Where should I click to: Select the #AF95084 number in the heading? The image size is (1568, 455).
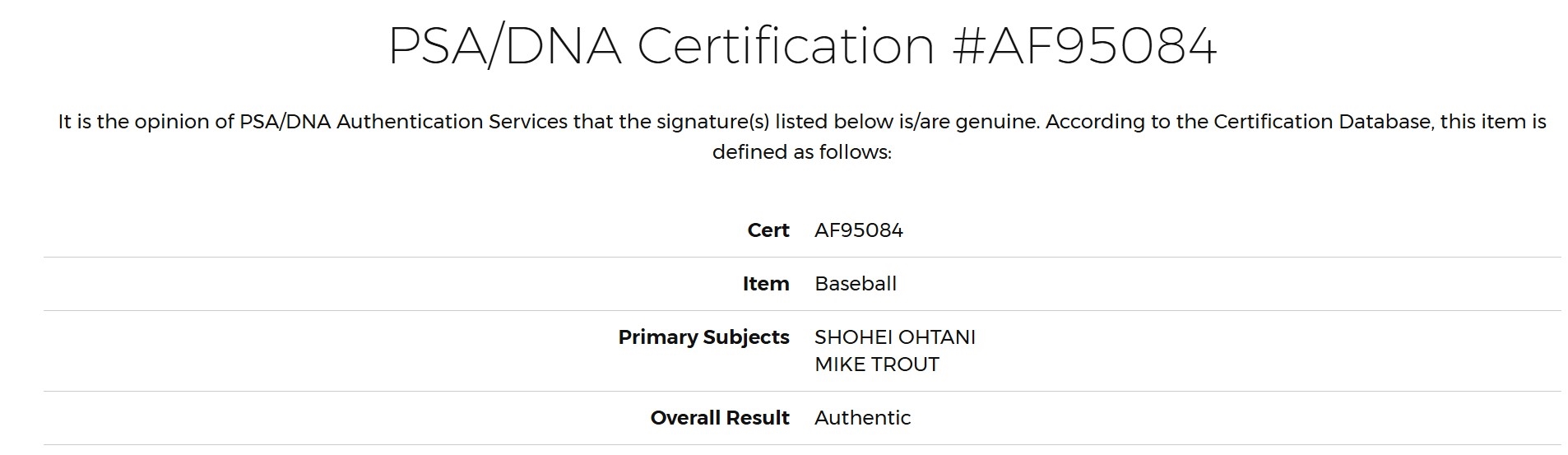point(1084,46)
